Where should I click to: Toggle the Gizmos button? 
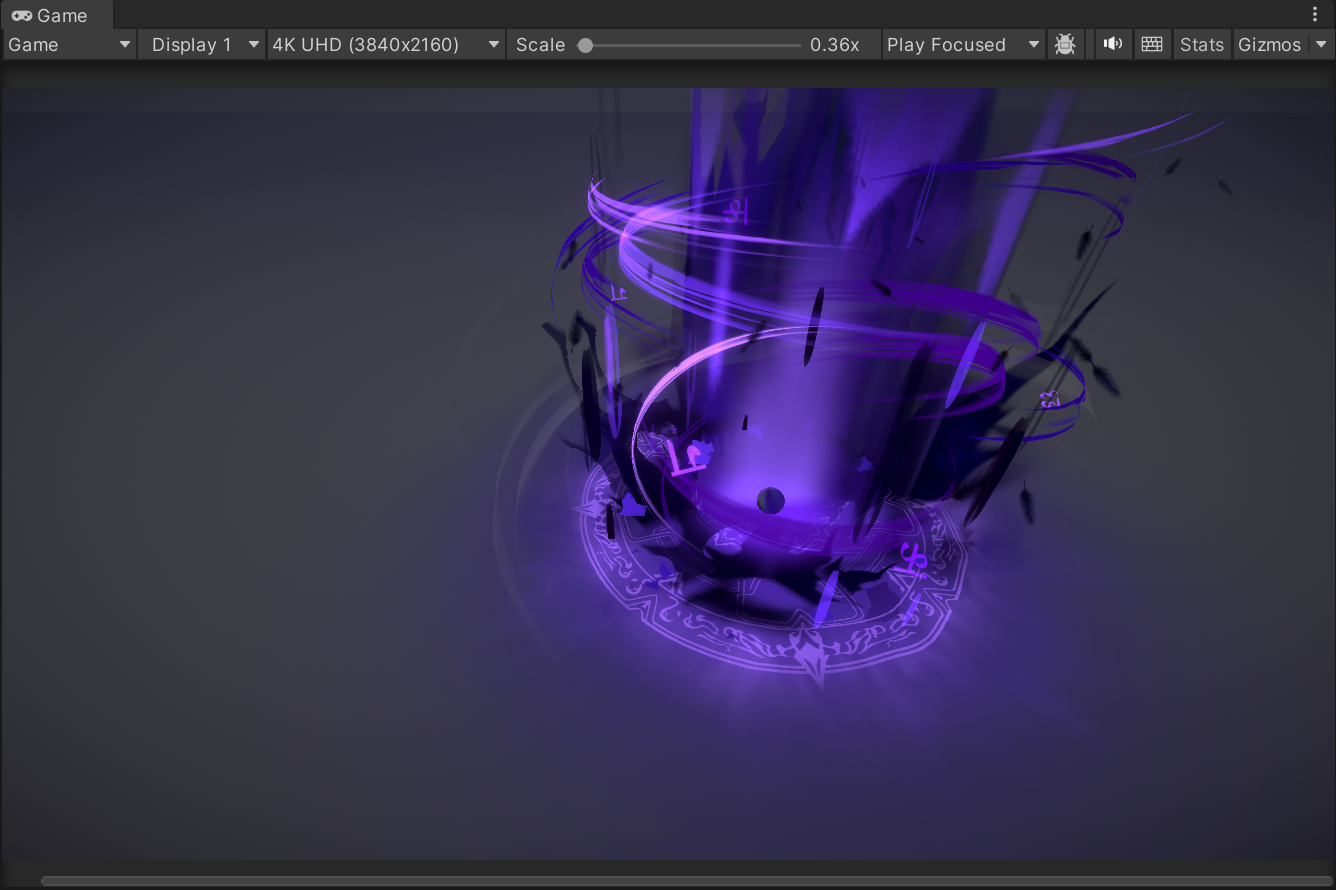tap(1269, 45)
